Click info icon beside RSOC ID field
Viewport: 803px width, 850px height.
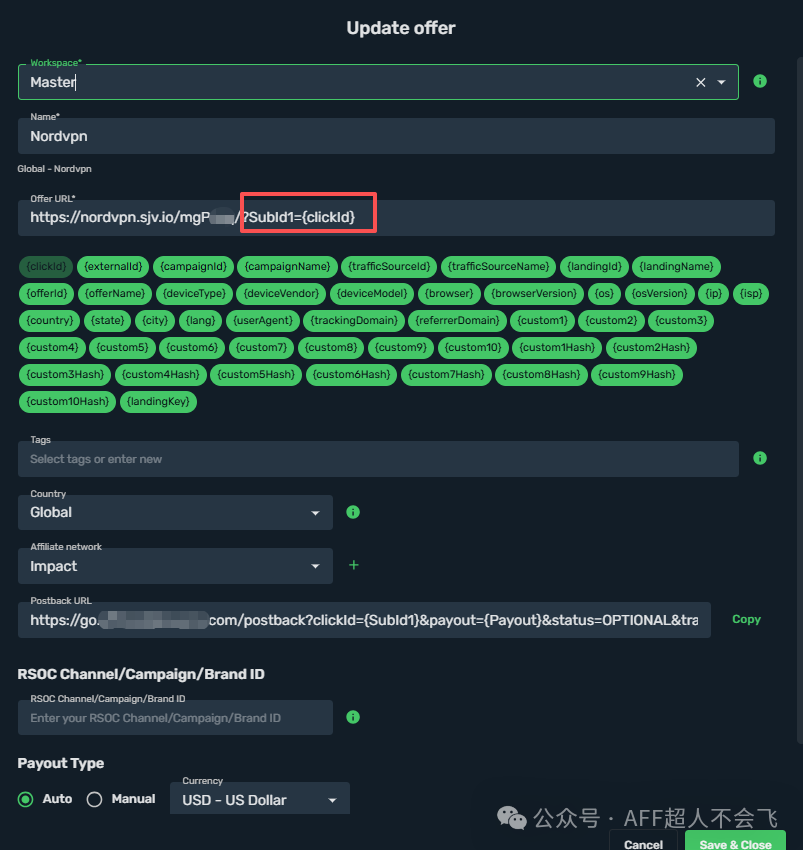click(353, 717)
